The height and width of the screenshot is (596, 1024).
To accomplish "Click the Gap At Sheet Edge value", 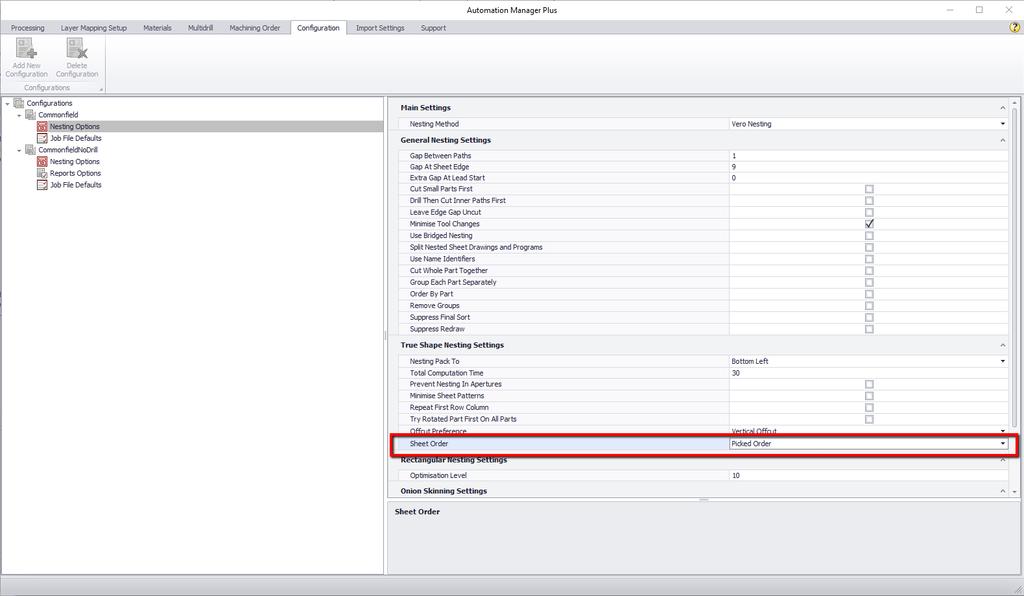I will click(x=868, y=167).
